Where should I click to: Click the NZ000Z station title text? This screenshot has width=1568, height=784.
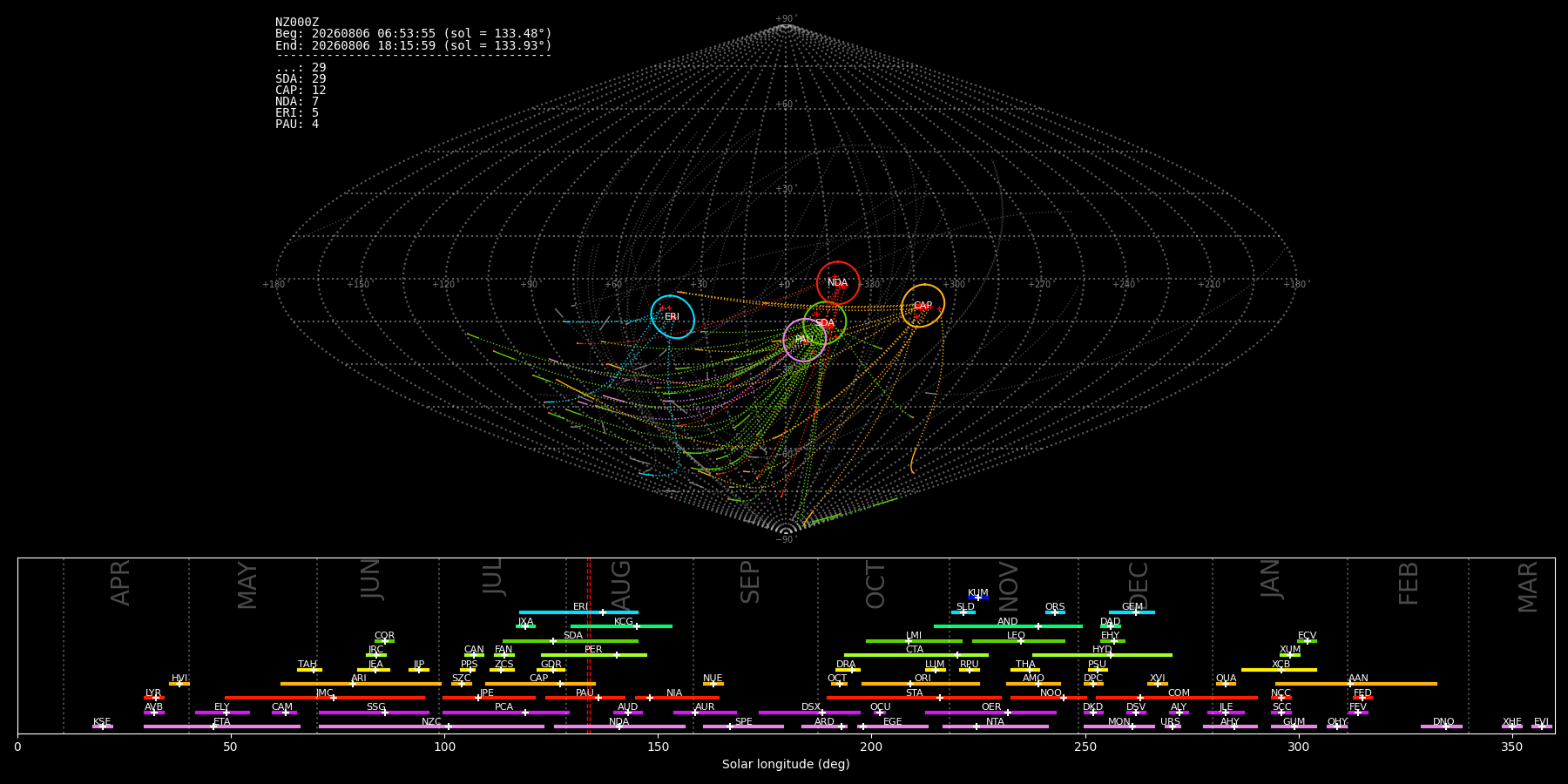pos(297,23)
